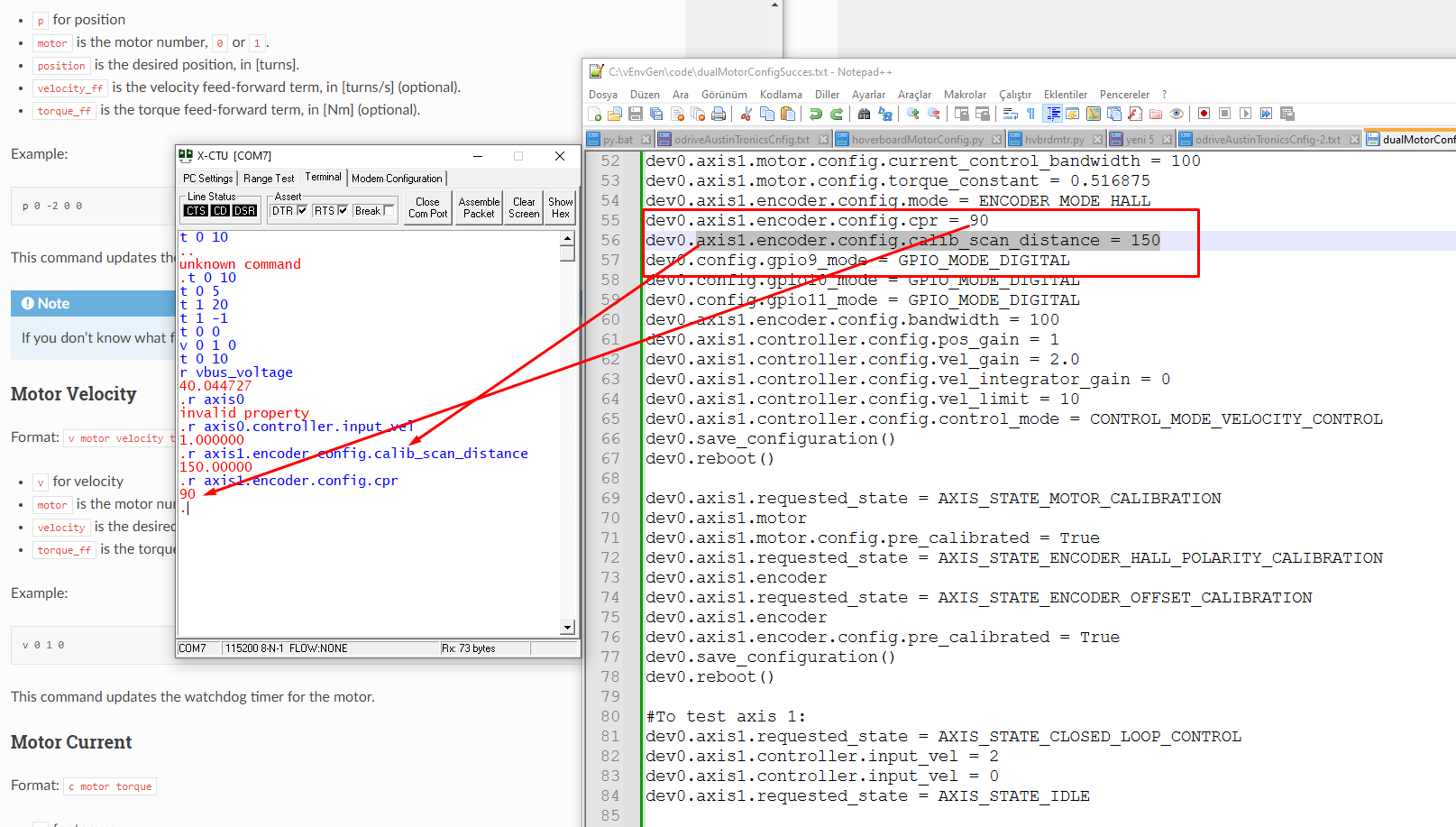Click the Find binoculars icon
The width and height of the screenshot is (1456, 827).
pos(864,114)
